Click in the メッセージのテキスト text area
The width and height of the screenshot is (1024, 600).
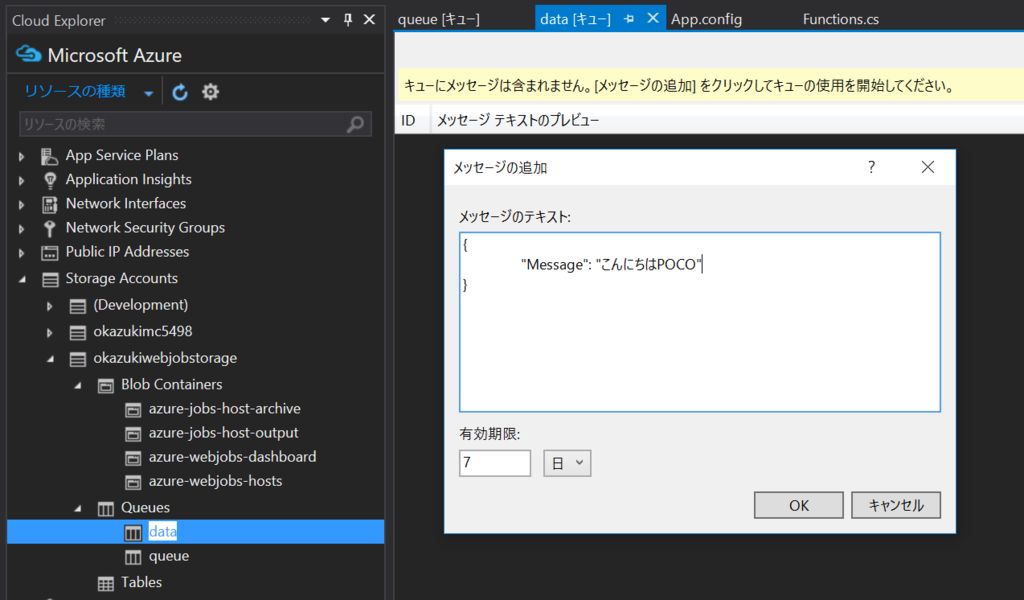(x=699, y=322)
